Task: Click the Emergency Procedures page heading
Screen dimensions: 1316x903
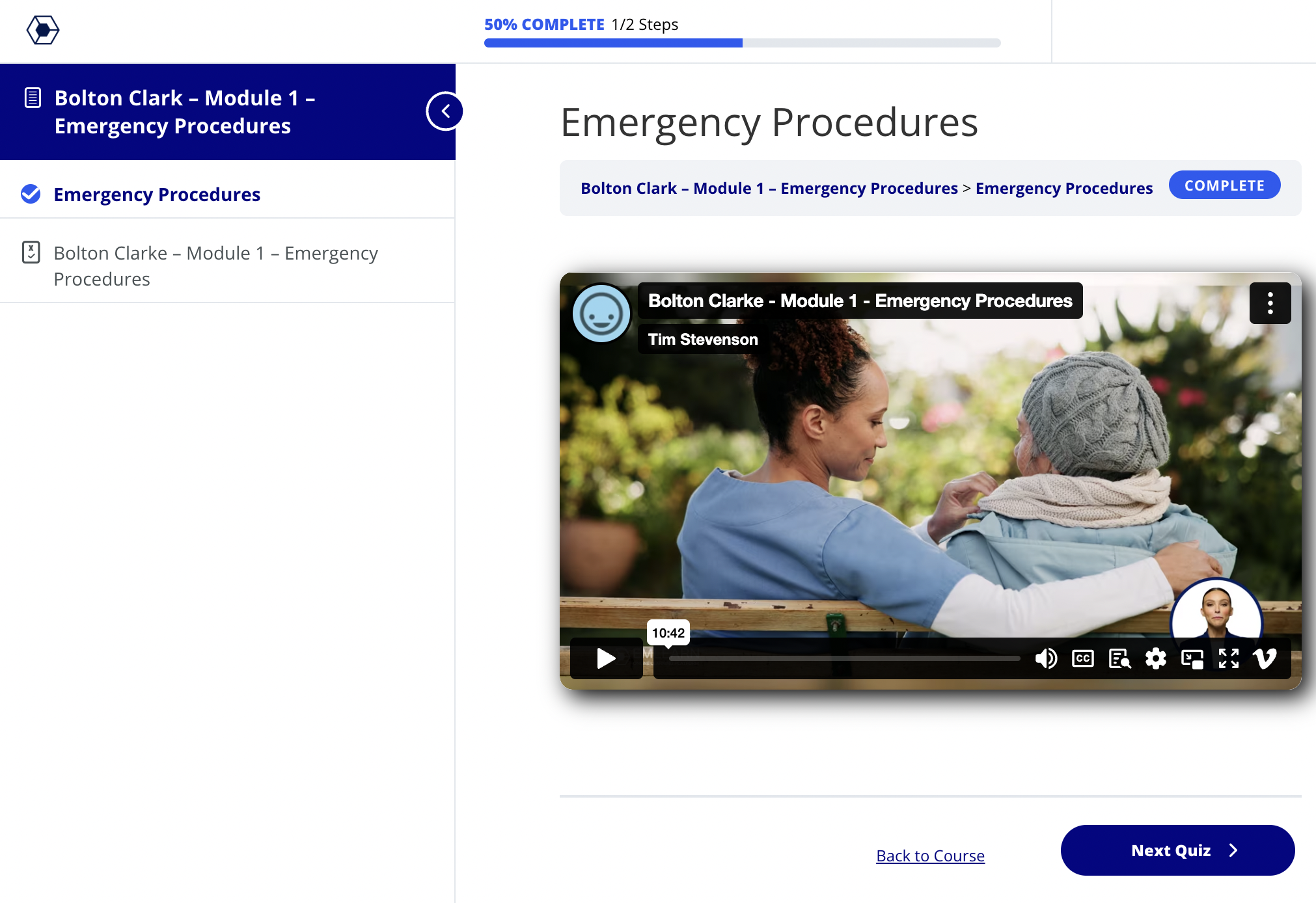Action: click(769, 122)
